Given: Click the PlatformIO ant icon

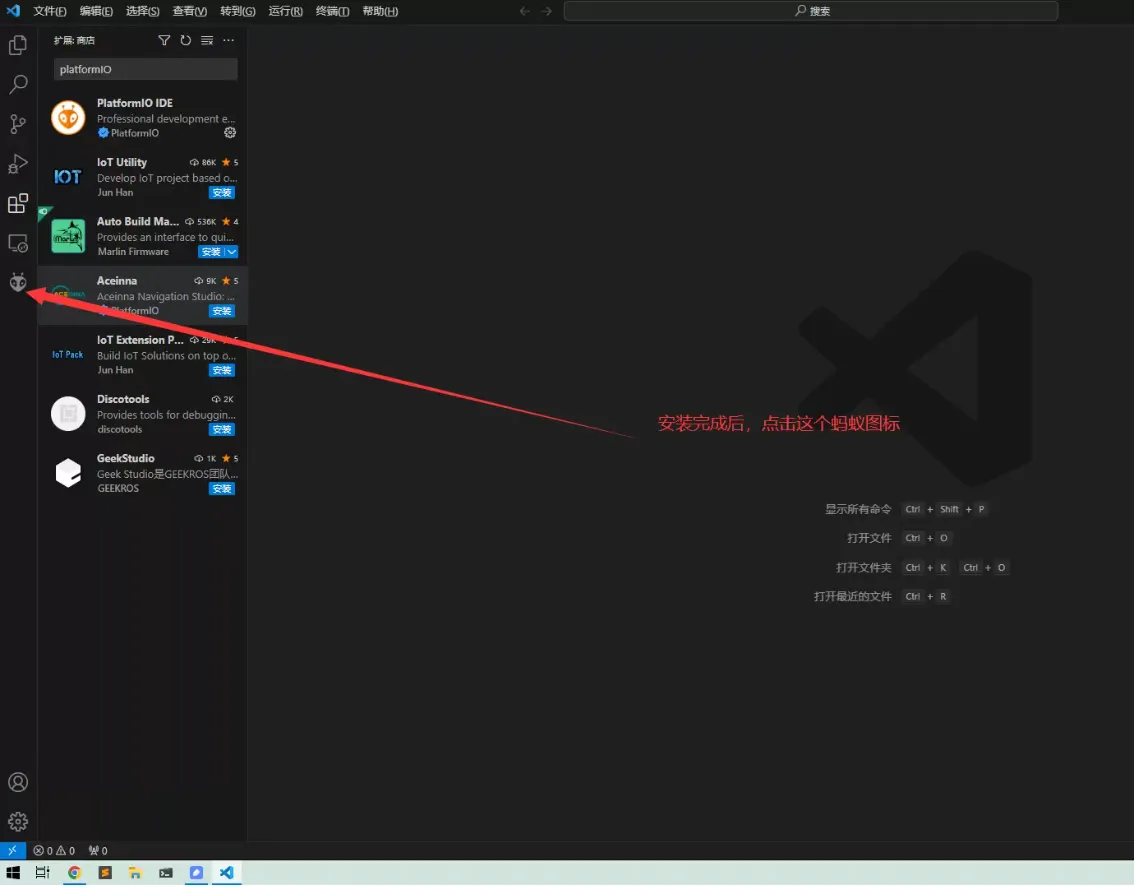Looking at the screenshot, I should (17, 282).
